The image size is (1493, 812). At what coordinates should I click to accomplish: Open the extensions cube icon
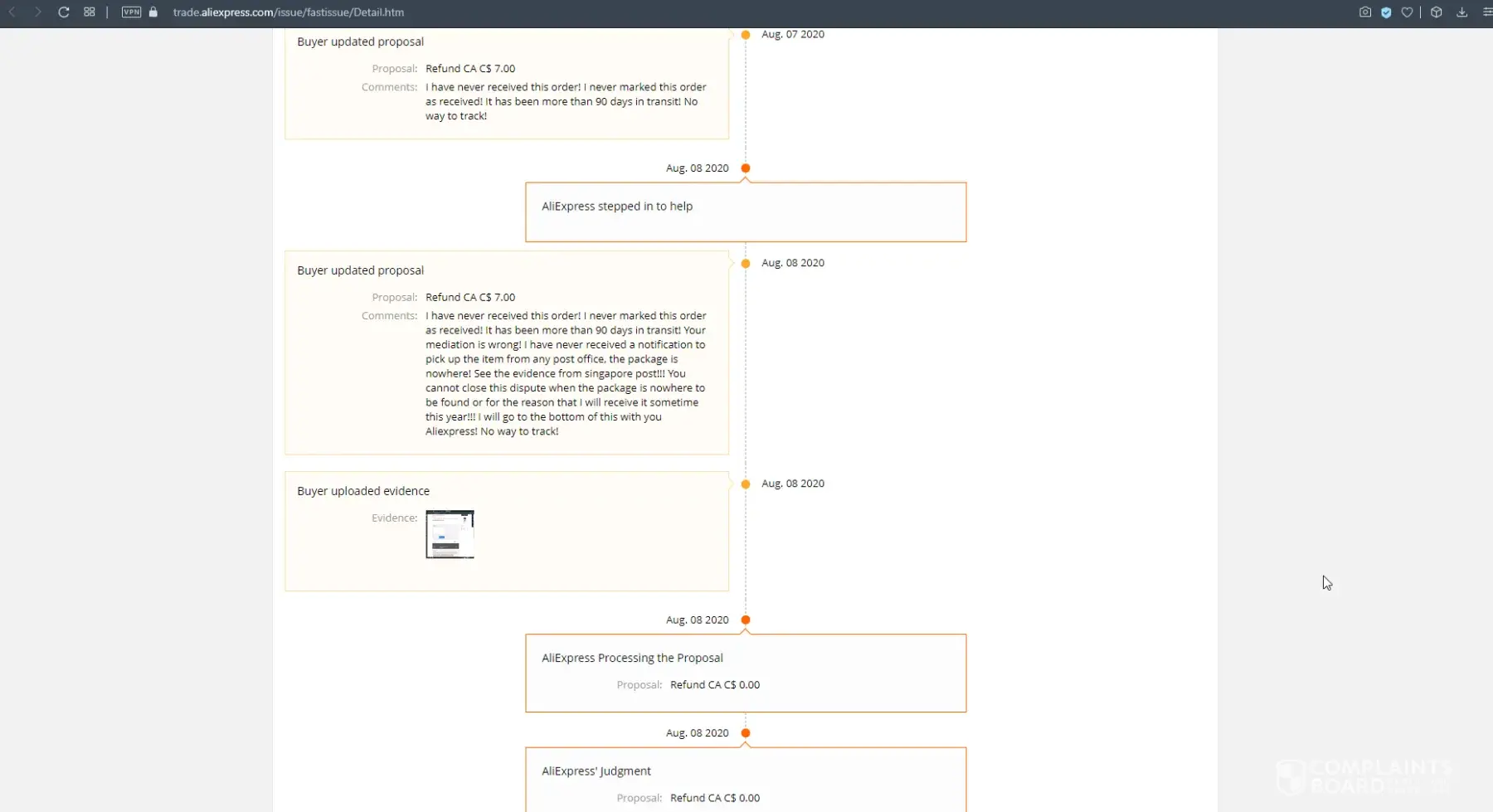click(x=1437, y=12)
